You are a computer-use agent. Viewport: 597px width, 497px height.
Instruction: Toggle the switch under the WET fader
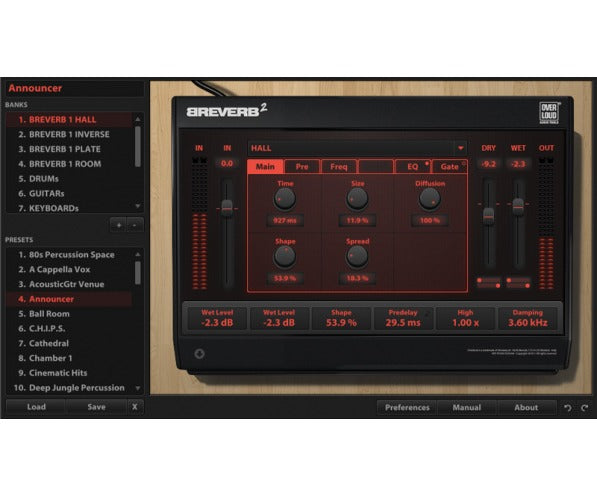[518, 283]
